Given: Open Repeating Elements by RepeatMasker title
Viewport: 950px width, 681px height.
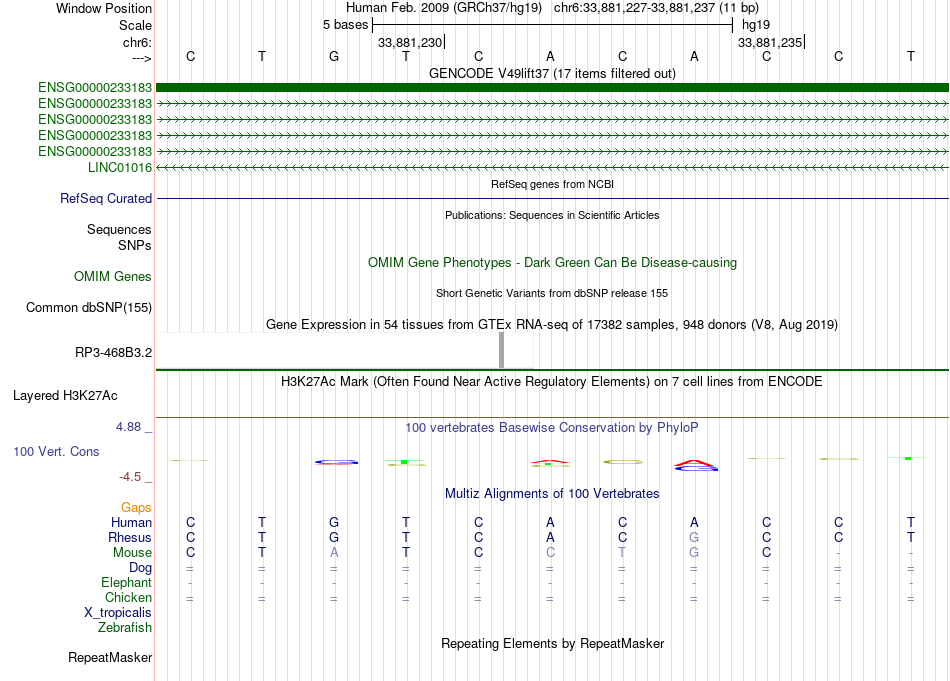Looking at the screenshot, I should tap(552, 643).
